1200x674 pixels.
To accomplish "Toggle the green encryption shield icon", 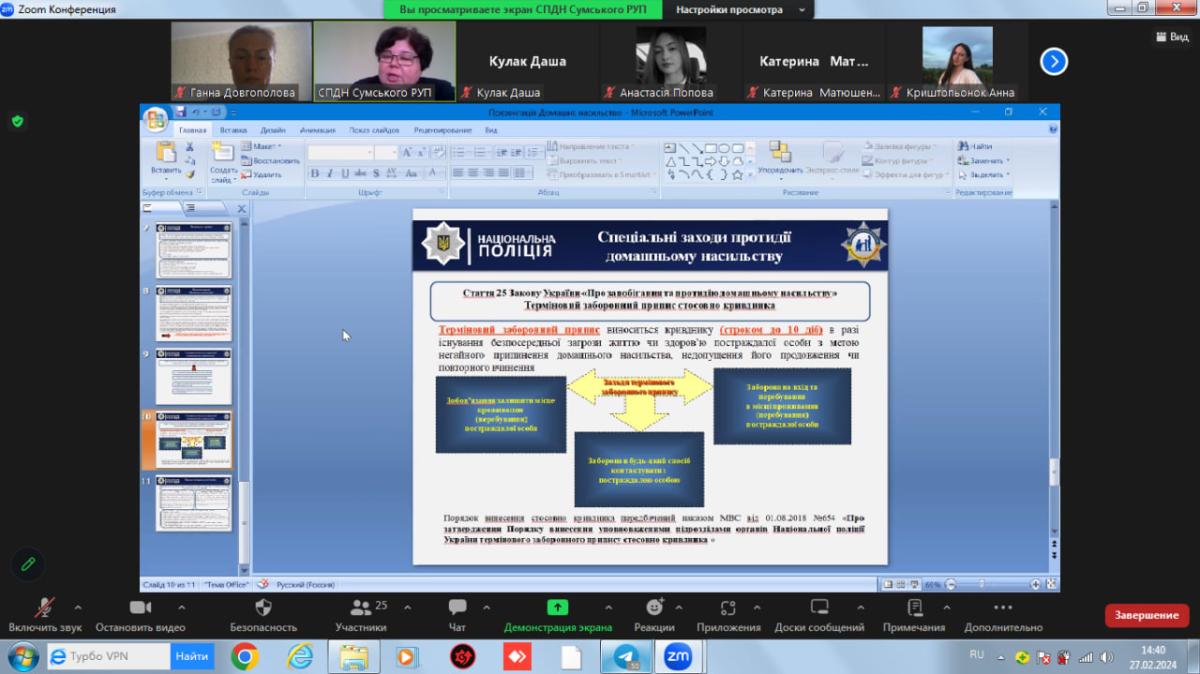I will (x=17, y=121).
